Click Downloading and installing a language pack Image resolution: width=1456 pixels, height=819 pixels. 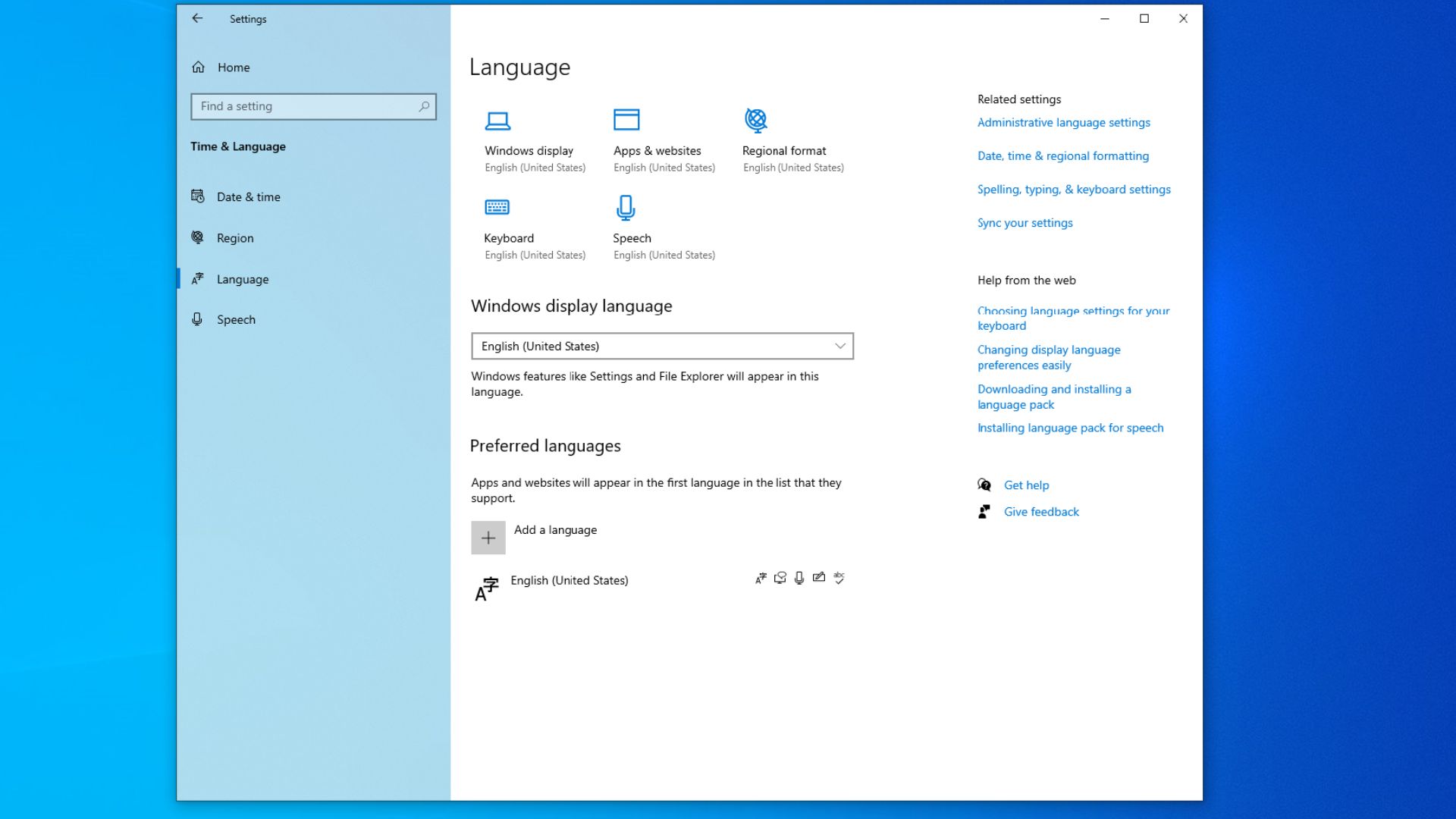point(1053,396)
